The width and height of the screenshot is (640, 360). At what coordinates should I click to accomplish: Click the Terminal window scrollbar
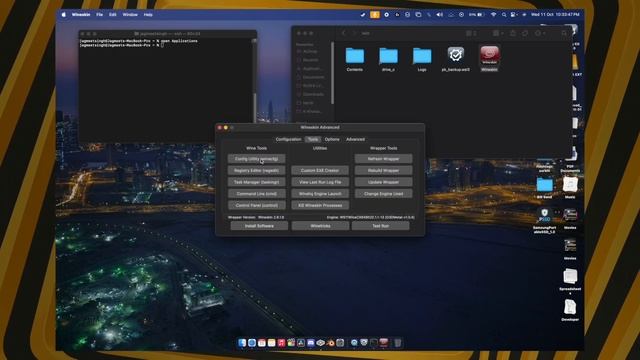(x=254, y=108)
